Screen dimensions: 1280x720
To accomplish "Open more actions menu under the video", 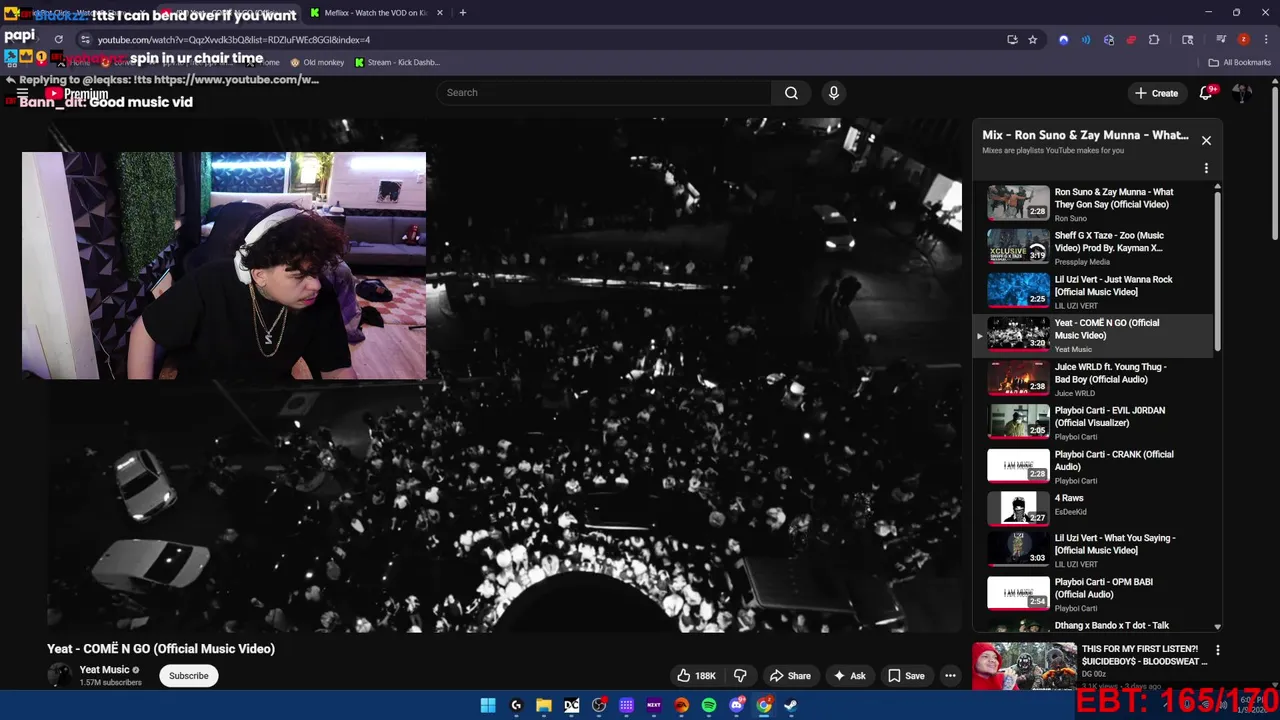I will point(950,676).
